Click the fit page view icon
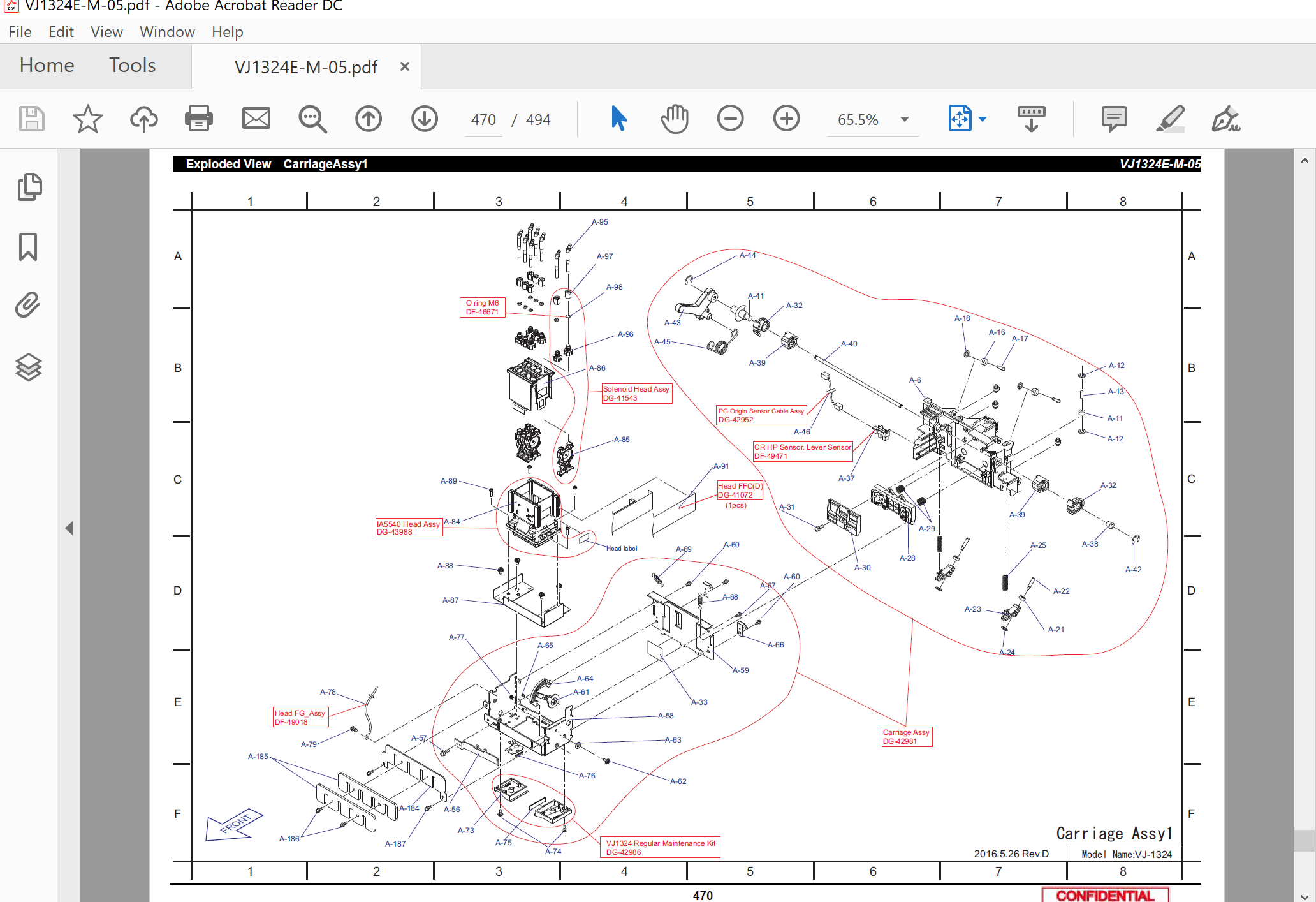This screenshot has height=902, width=1316. click(960, 119)
